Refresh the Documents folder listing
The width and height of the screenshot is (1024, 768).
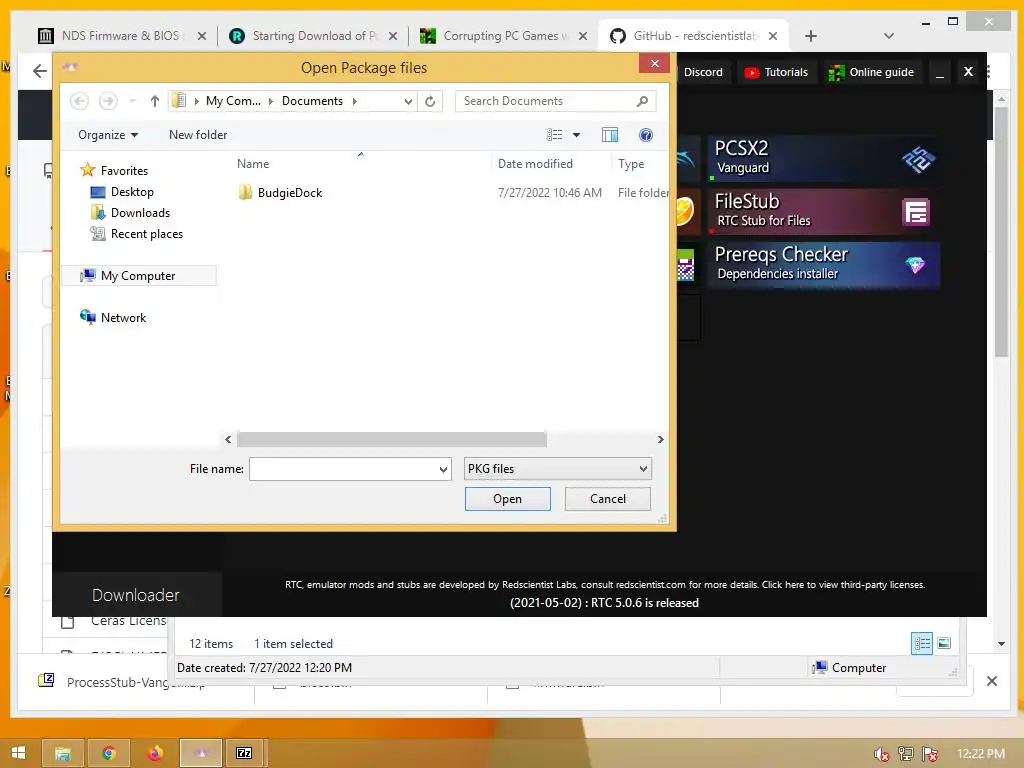(x=430, y=101)
